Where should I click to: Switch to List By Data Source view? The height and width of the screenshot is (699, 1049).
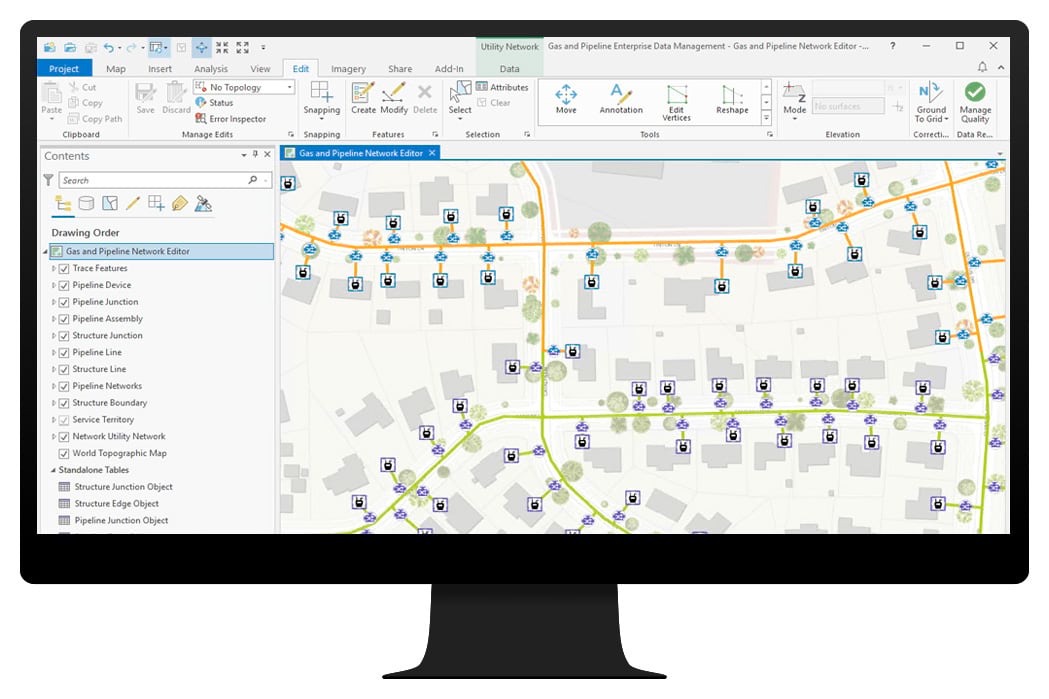click(x=86, y=203)
